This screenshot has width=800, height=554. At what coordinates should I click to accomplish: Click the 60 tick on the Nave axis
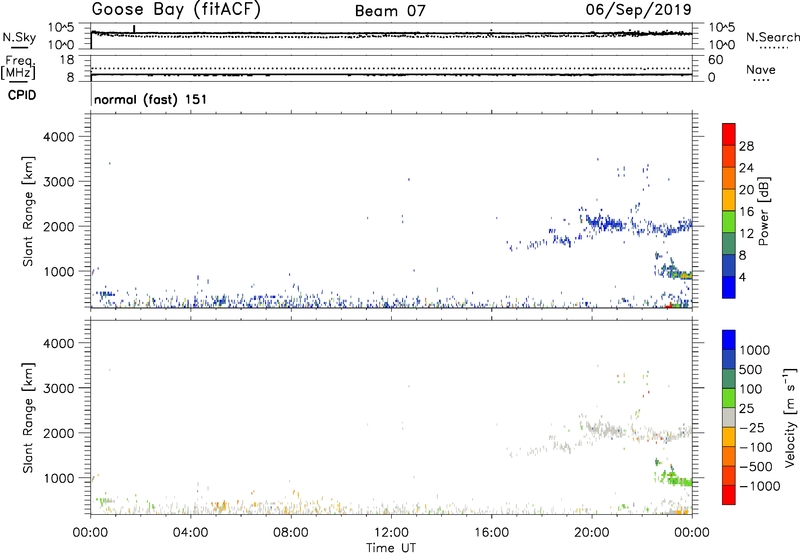pos(715,60)
